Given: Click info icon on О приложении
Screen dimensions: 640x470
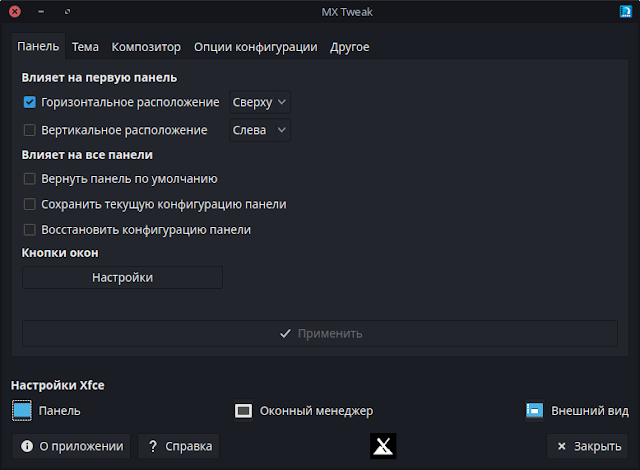Looking at the screenshot, I should point(27,446).
